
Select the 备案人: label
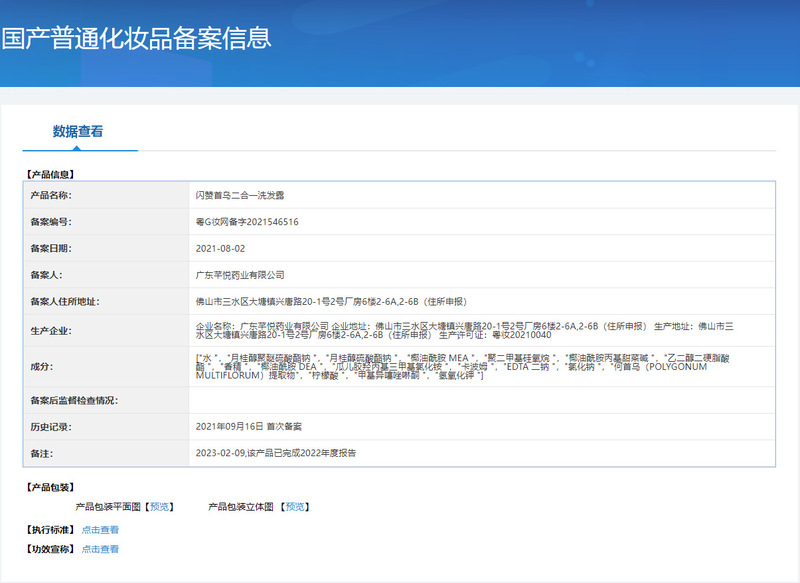point(46,275)
